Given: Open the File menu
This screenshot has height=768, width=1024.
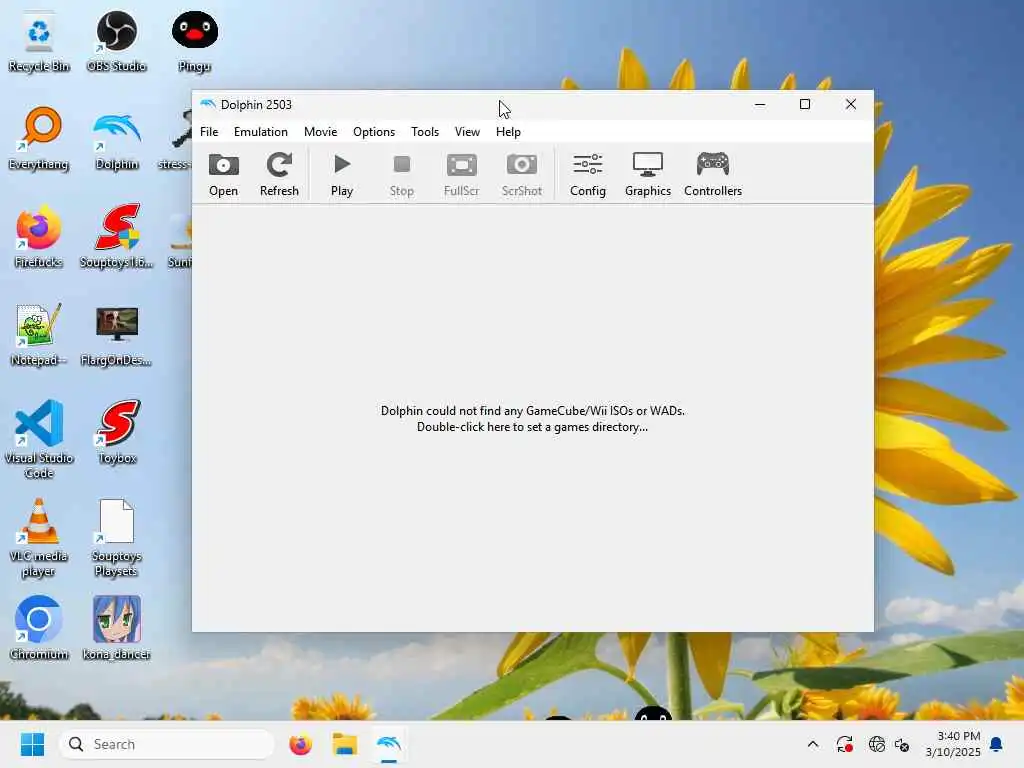Looking at the screenshot, I should pos(209,132).
